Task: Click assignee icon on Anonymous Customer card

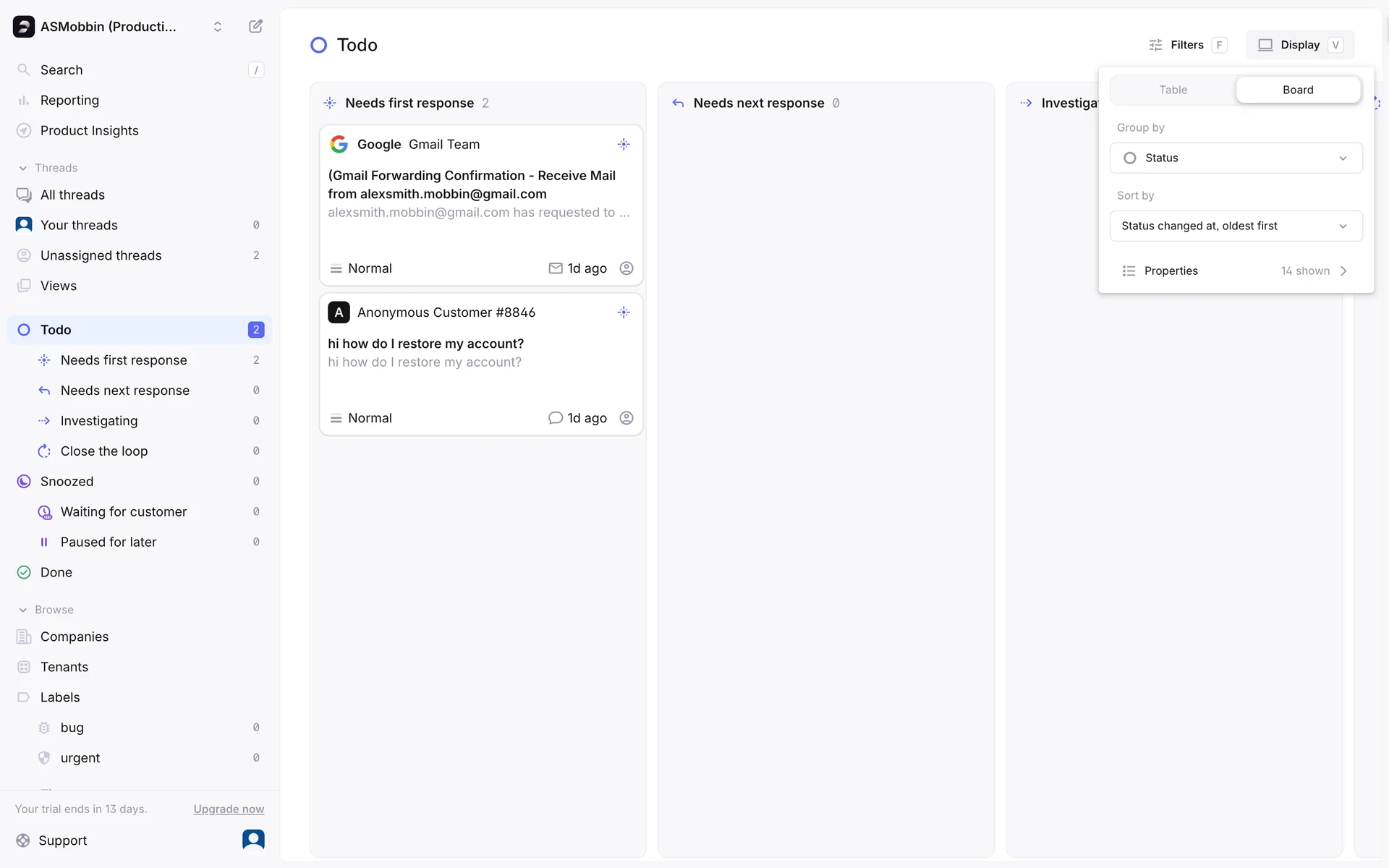Action: point(626,418)
